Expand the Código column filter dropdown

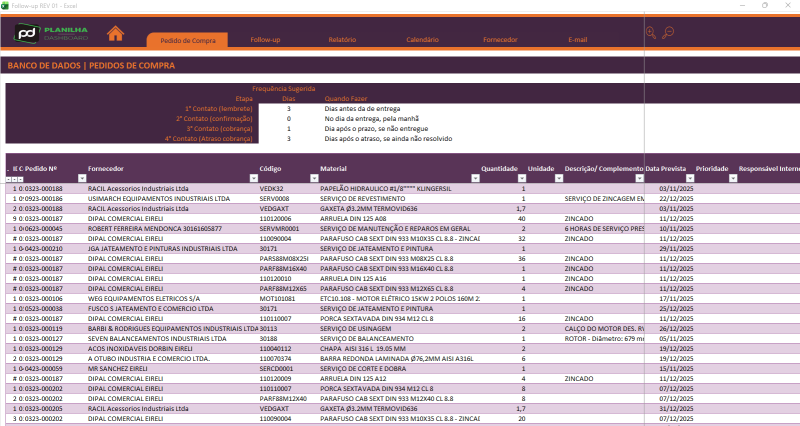coord(314,179)
